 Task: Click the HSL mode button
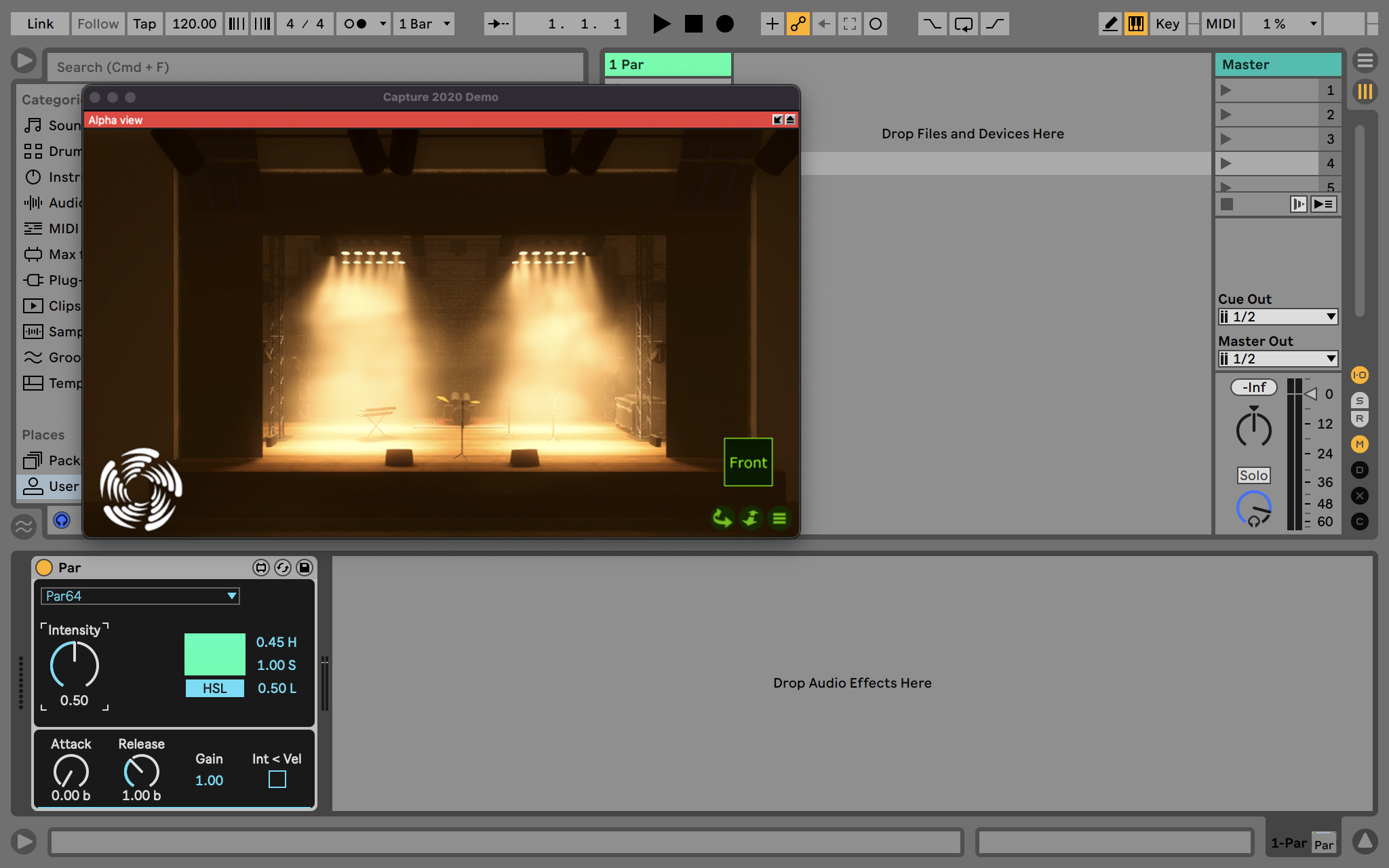pyautogui.click(x=215, y=688)
